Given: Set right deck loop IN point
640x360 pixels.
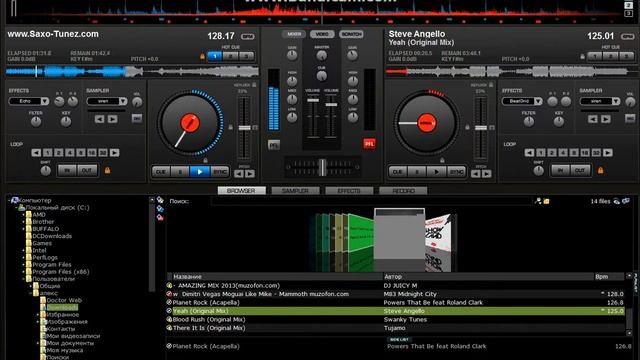Looking at the screenshot, I should (x=560, y=170).
